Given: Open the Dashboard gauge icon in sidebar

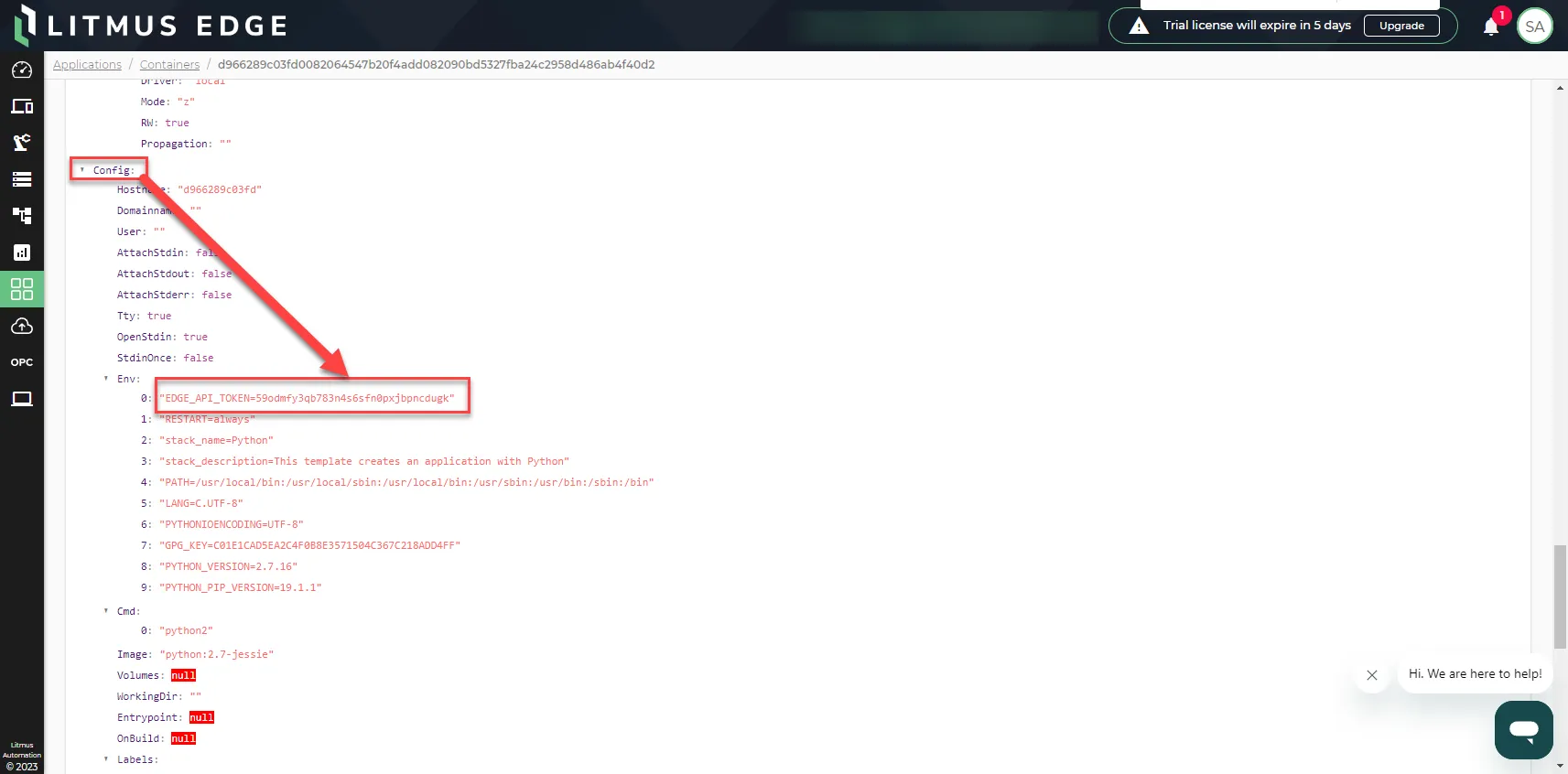Looking at the screenshot, I should pos(22,70).
